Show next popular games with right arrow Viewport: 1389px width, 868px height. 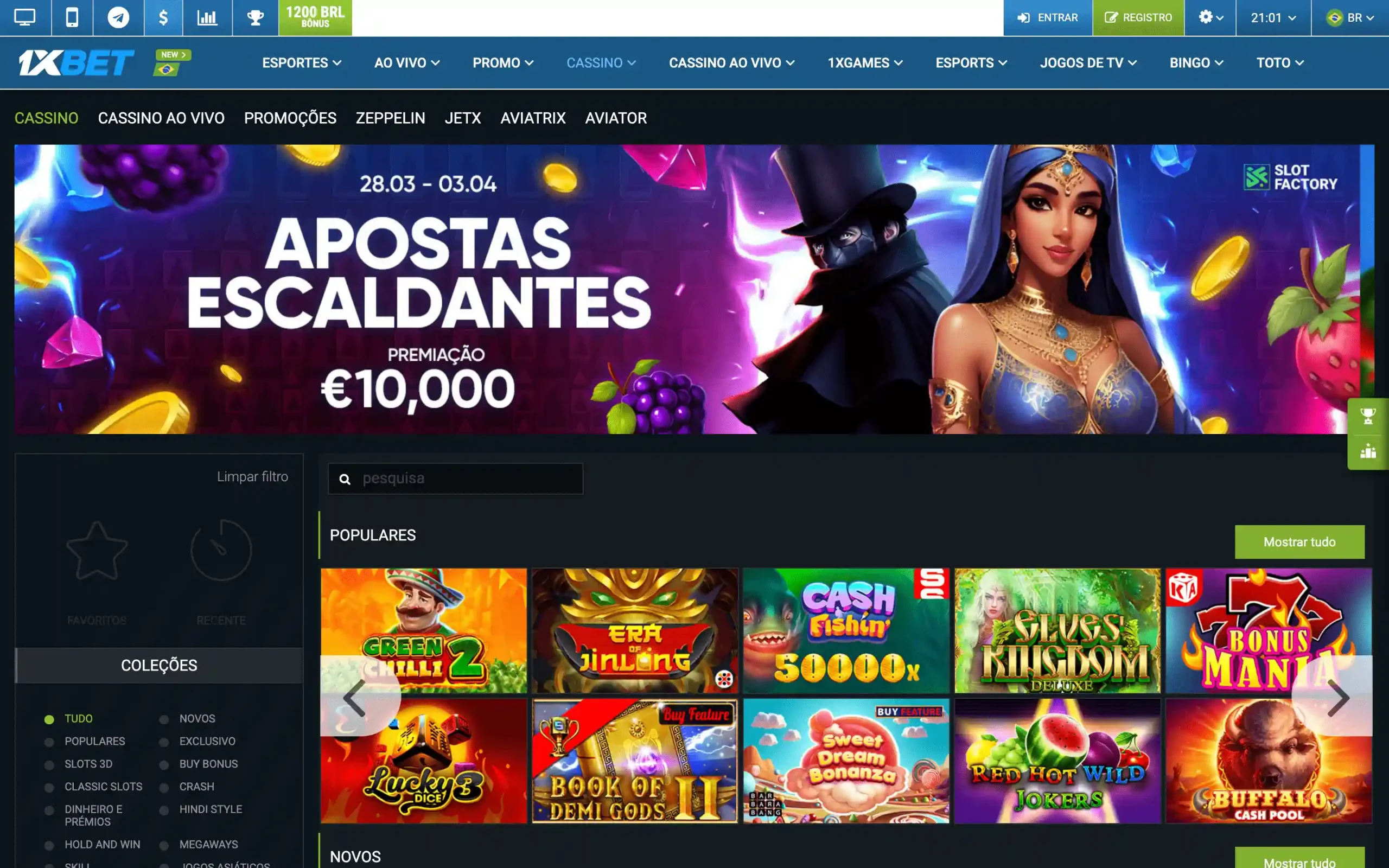coord(1338,698)
